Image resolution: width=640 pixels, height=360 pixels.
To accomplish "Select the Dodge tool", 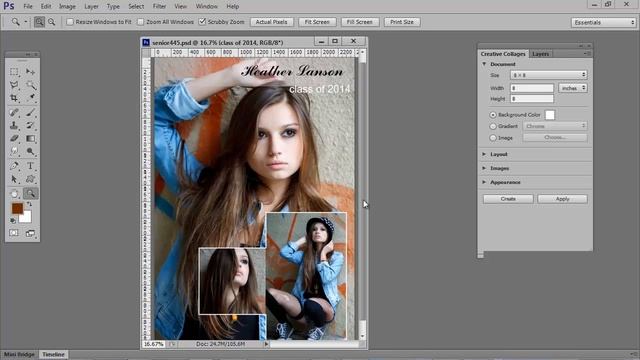I will [31, 151].
